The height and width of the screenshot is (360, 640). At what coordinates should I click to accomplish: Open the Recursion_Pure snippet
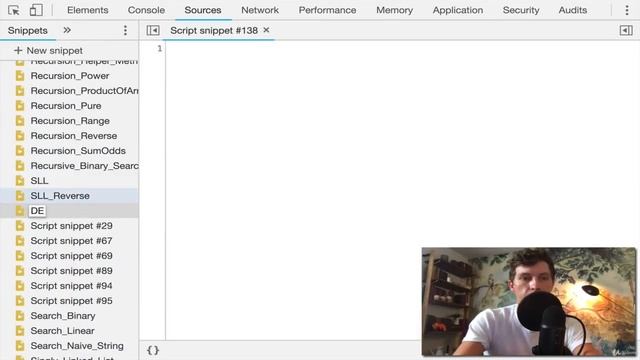[66, 106]
